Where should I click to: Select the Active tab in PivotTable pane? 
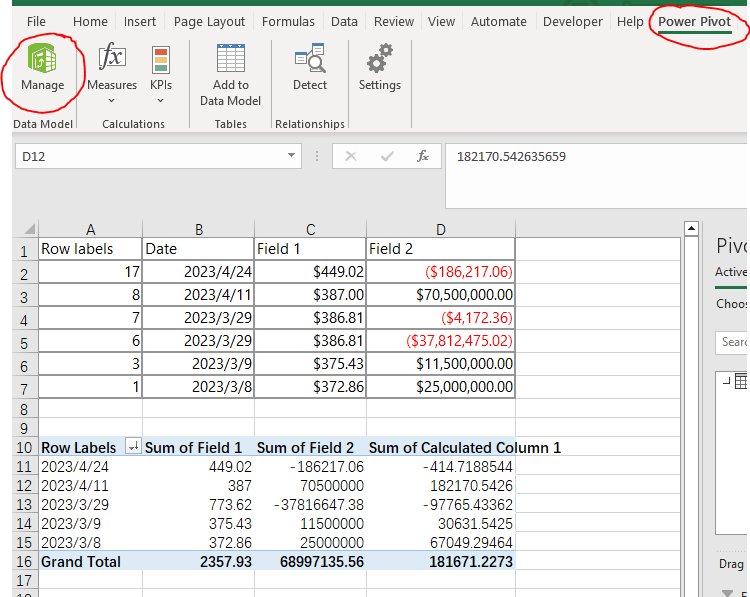coord(731,272)
